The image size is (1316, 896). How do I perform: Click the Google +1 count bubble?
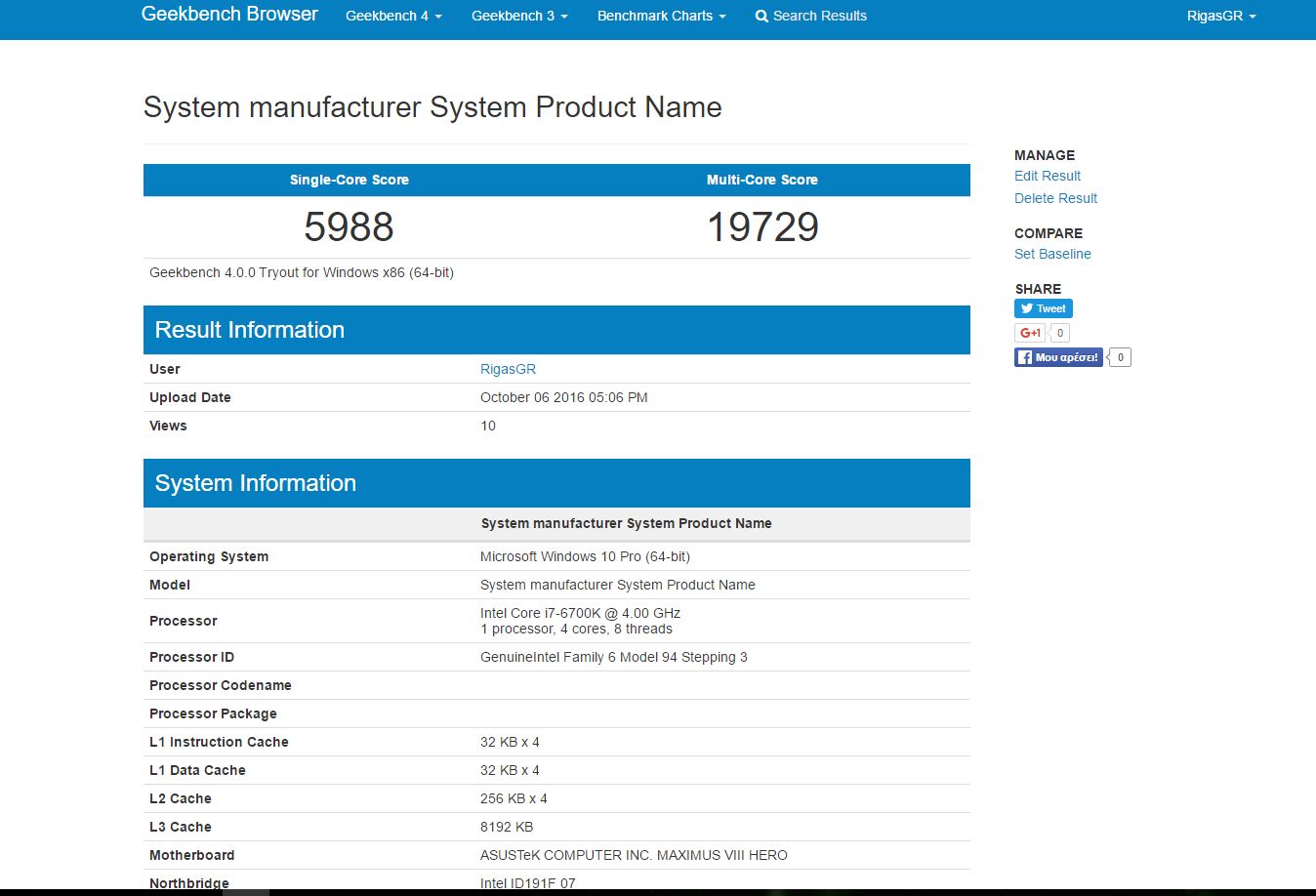[1060, 333]
